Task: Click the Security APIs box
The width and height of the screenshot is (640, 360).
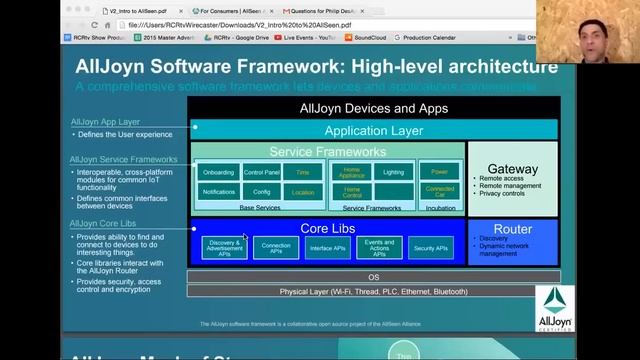Action: (431, 248)
